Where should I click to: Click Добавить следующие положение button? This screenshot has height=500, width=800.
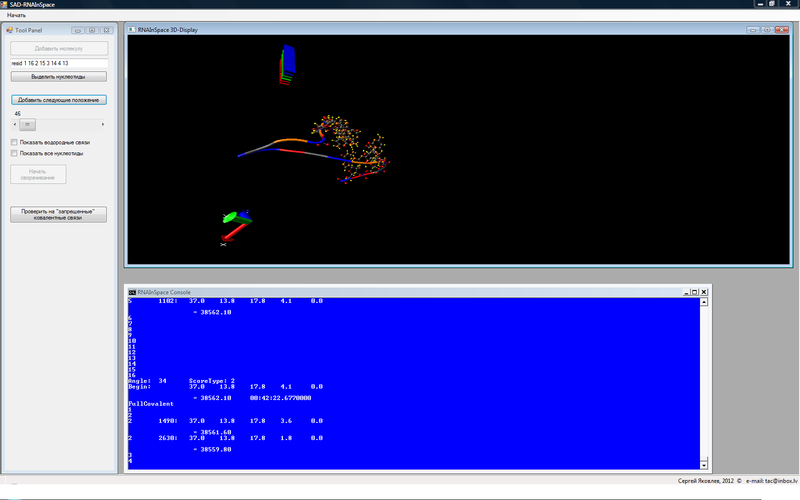[59, 99]
